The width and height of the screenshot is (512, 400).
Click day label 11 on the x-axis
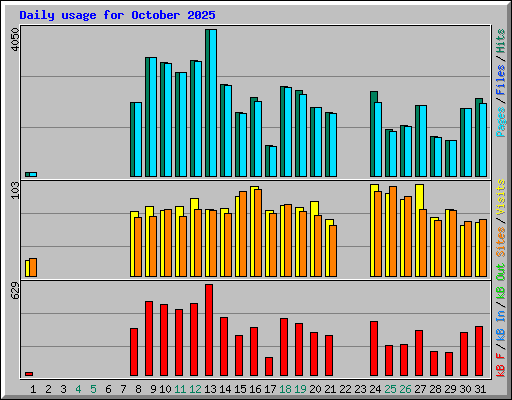(180, 389)
